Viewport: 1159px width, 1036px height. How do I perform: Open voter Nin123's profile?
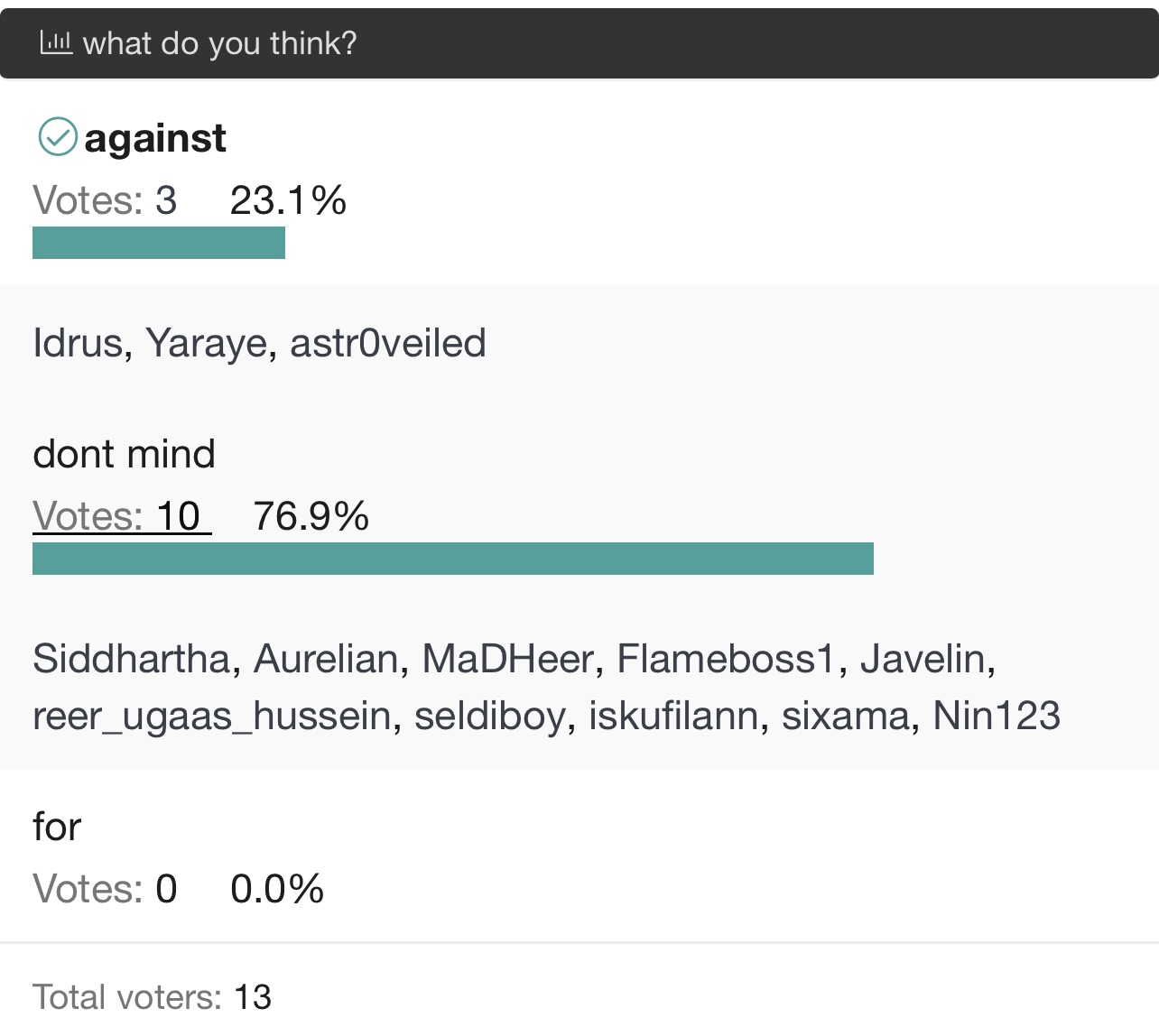pos(997,716)
